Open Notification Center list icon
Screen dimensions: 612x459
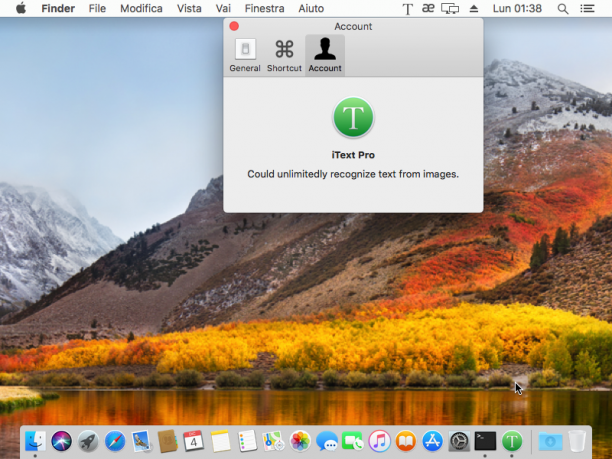[587, 8]
